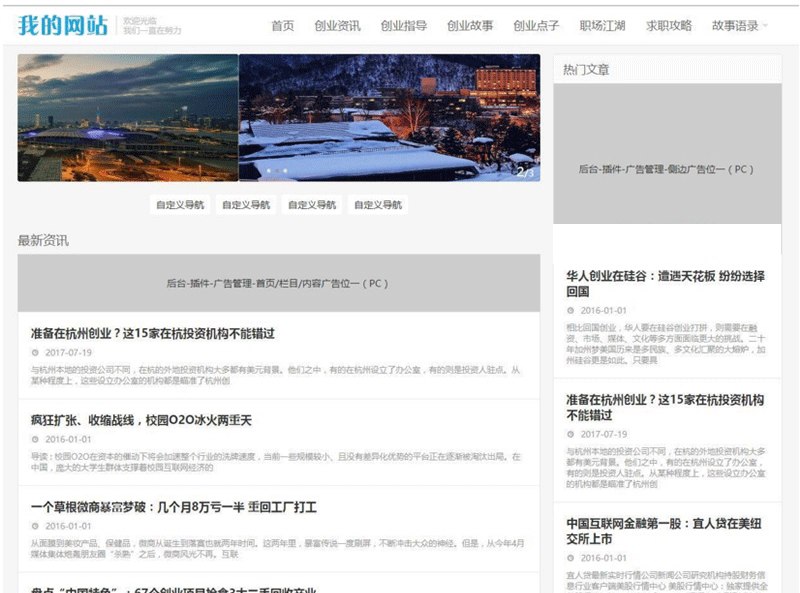Click the first 自定义导航 button
Image resolution: width=800 pixels, height=593 pixels.
point(180,205)
